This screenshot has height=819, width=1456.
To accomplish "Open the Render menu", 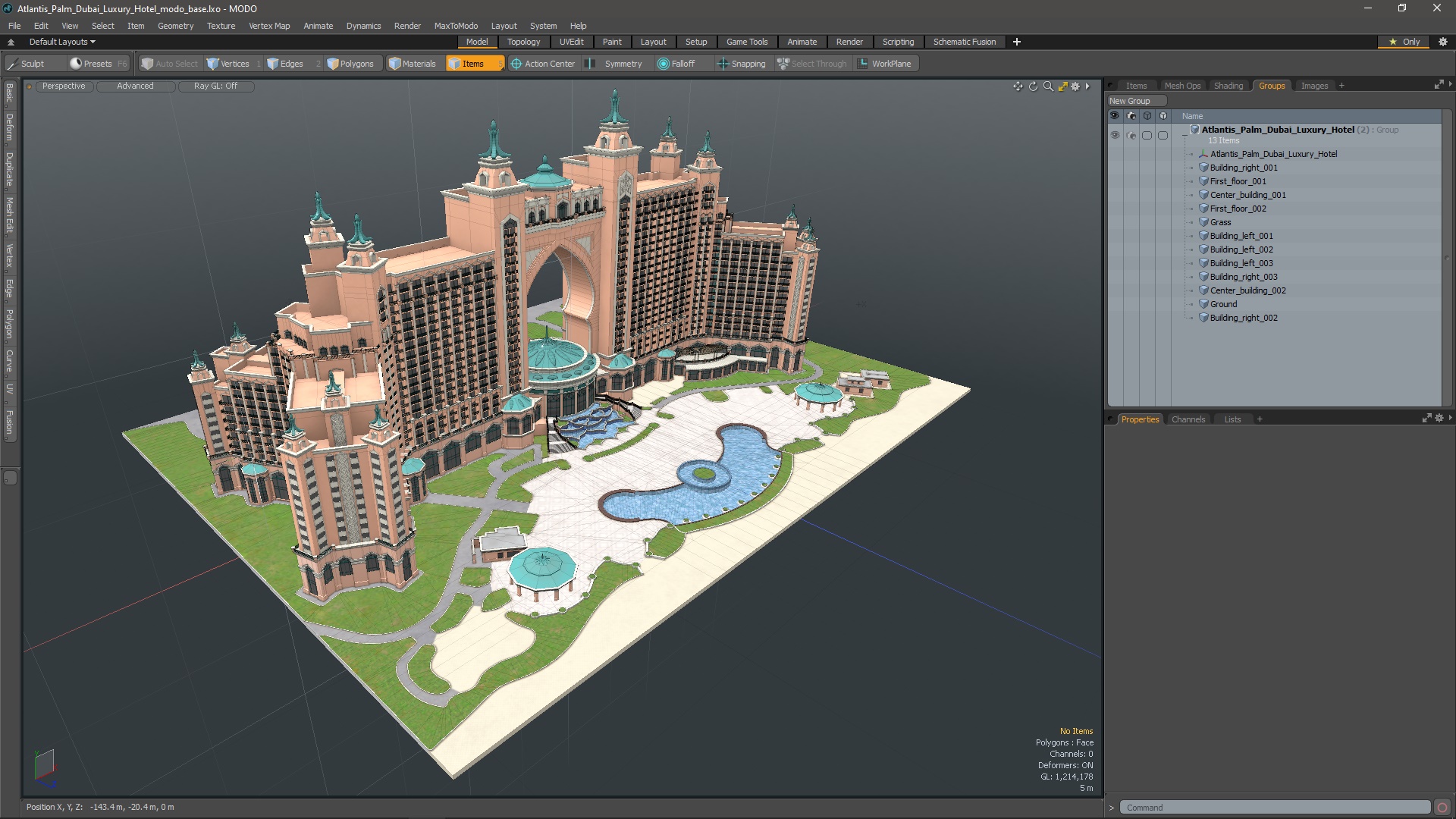I will point(407,26).
